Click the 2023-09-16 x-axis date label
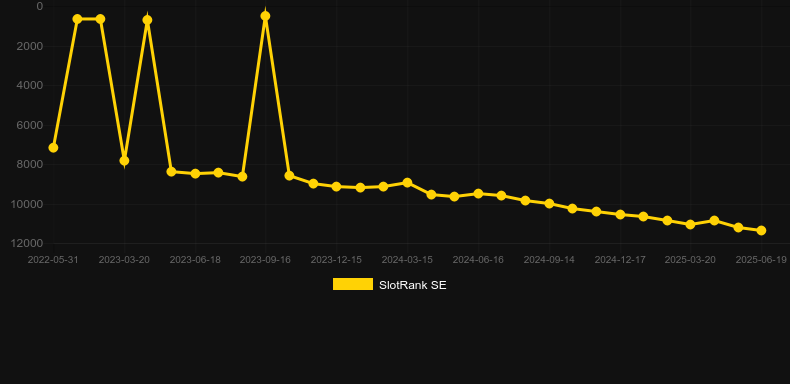Screen dimensions: 790x384 266,260
